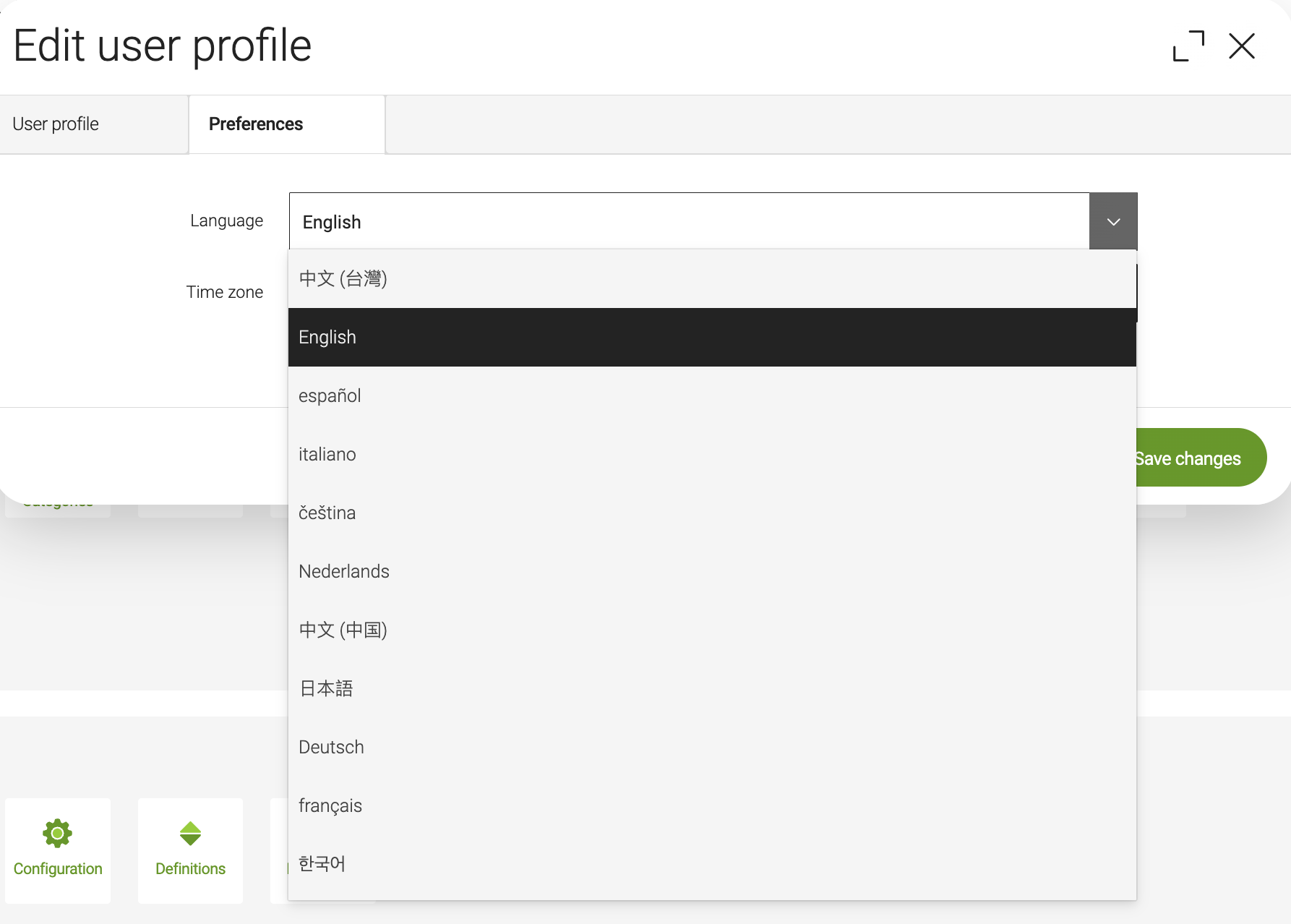
Task: Pick español from the language list
Action: click(x=712, y=396)
